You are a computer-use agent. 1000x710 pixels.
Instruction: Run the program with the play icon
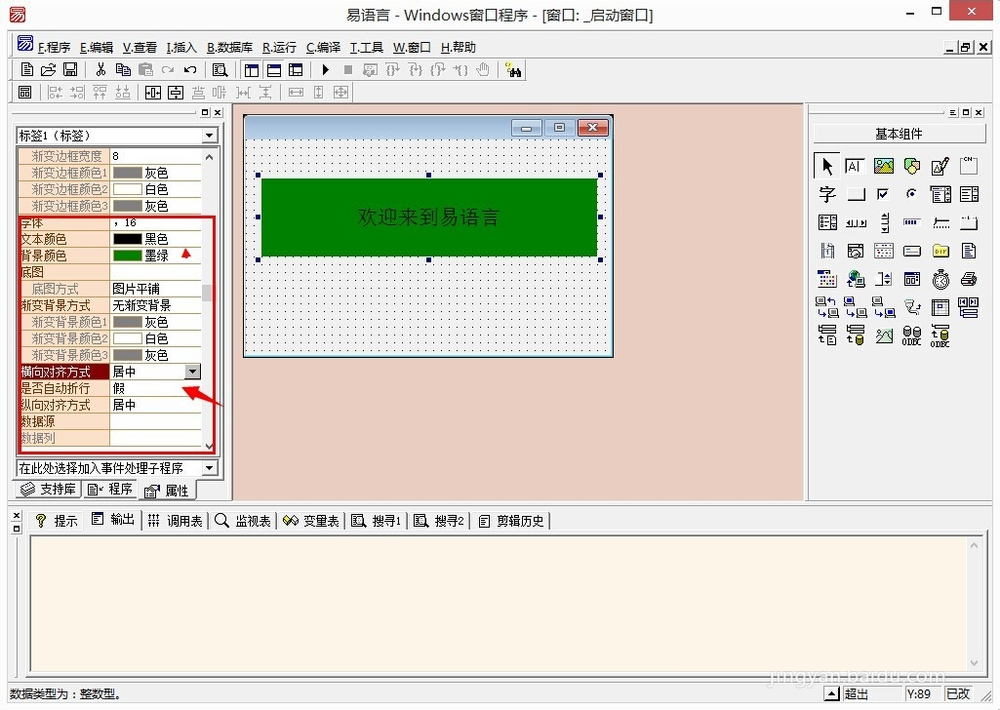click(x=326, y=70)
